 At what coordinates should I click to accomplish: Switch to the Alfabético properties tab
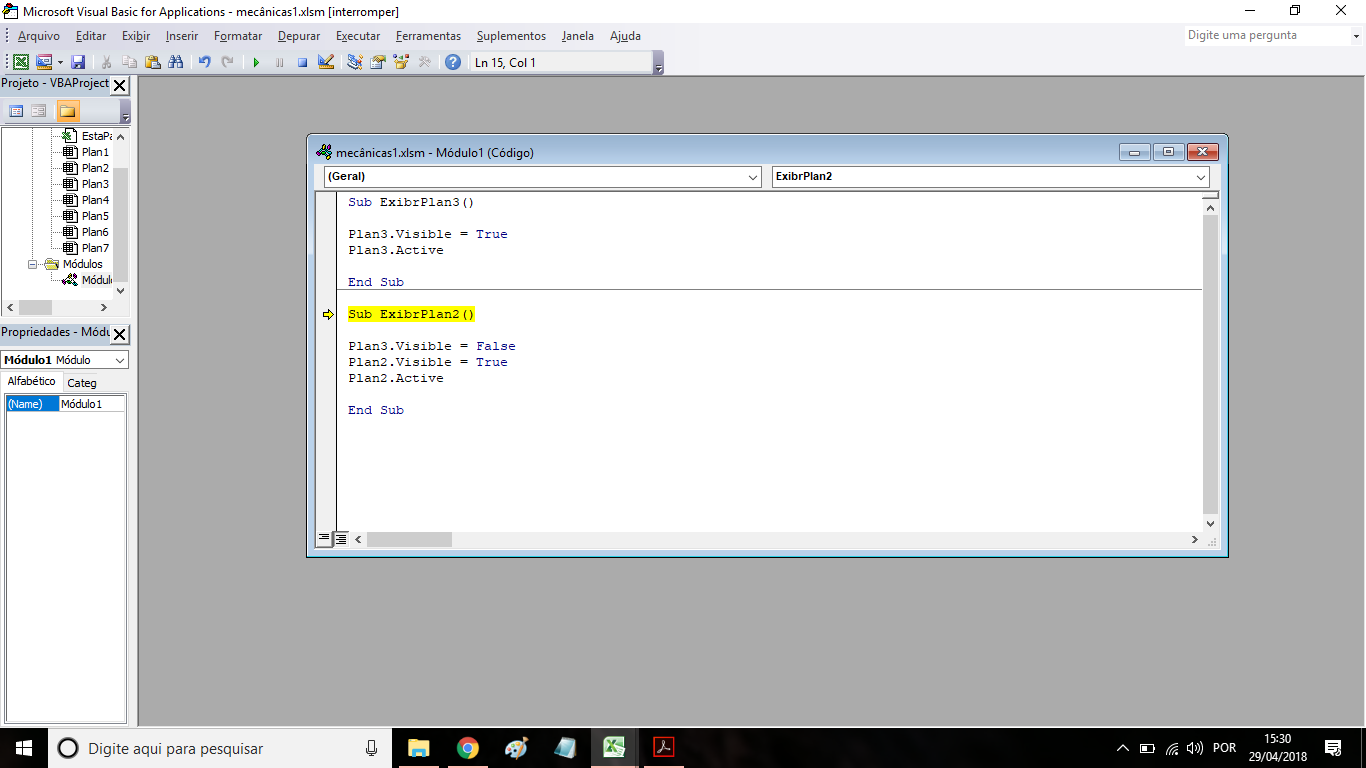[x=32, y=382]
